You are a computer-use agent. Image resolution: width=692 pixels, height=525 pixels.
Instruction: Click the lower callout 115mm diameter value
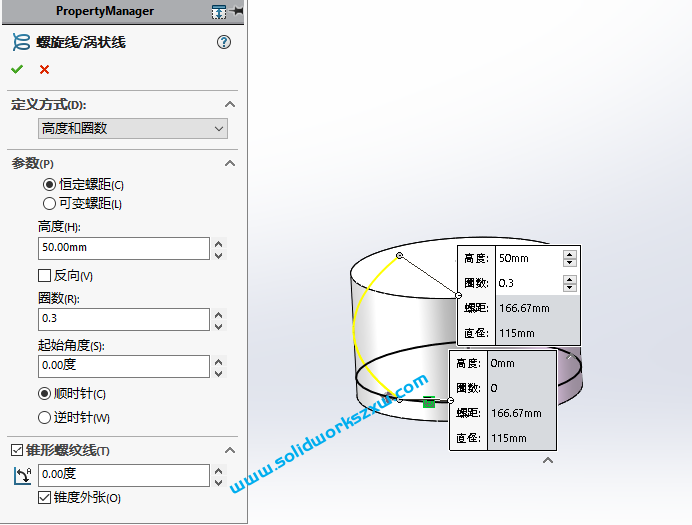509,438
